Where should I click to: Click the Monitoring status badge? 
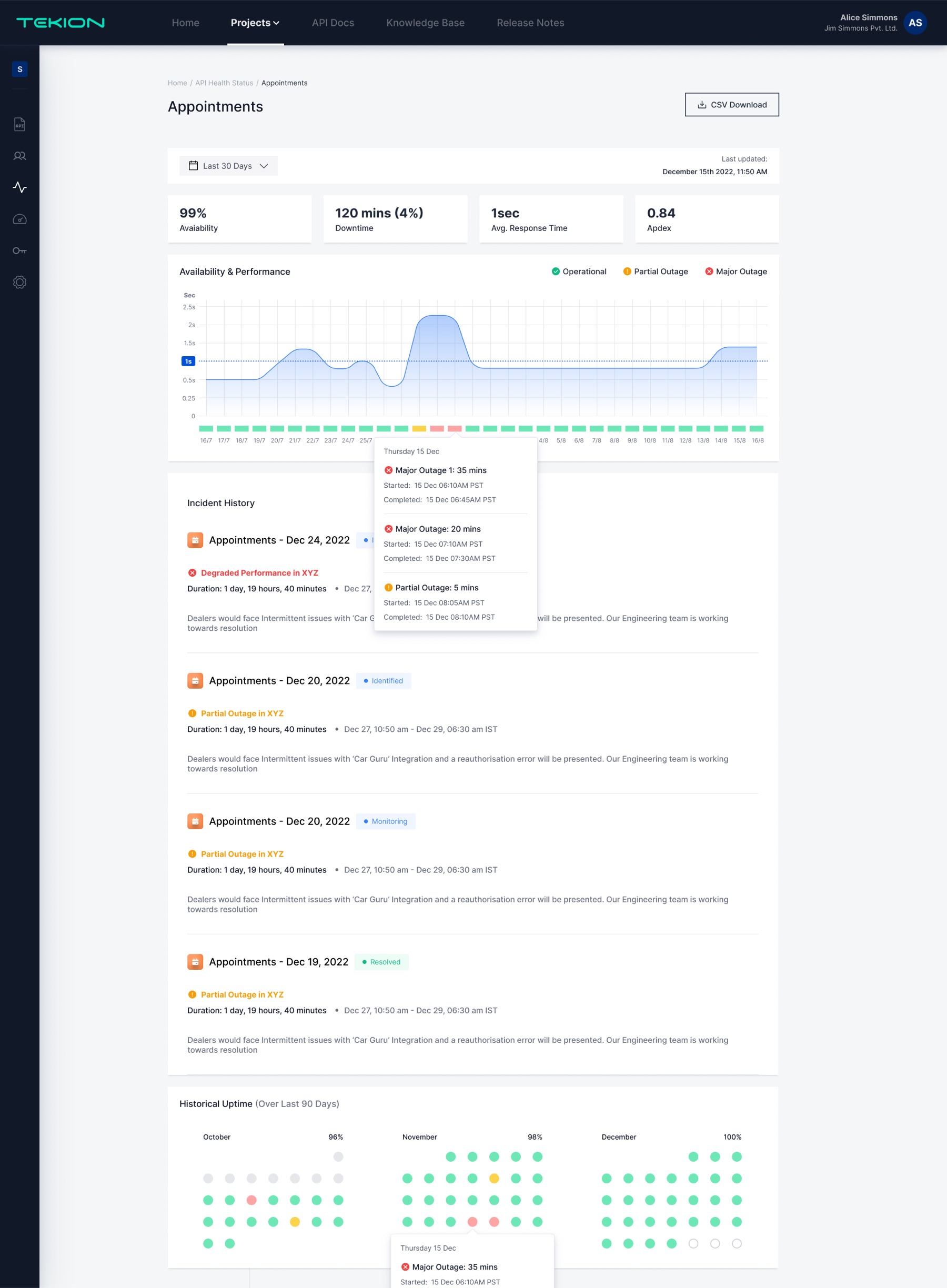point(386,821)
